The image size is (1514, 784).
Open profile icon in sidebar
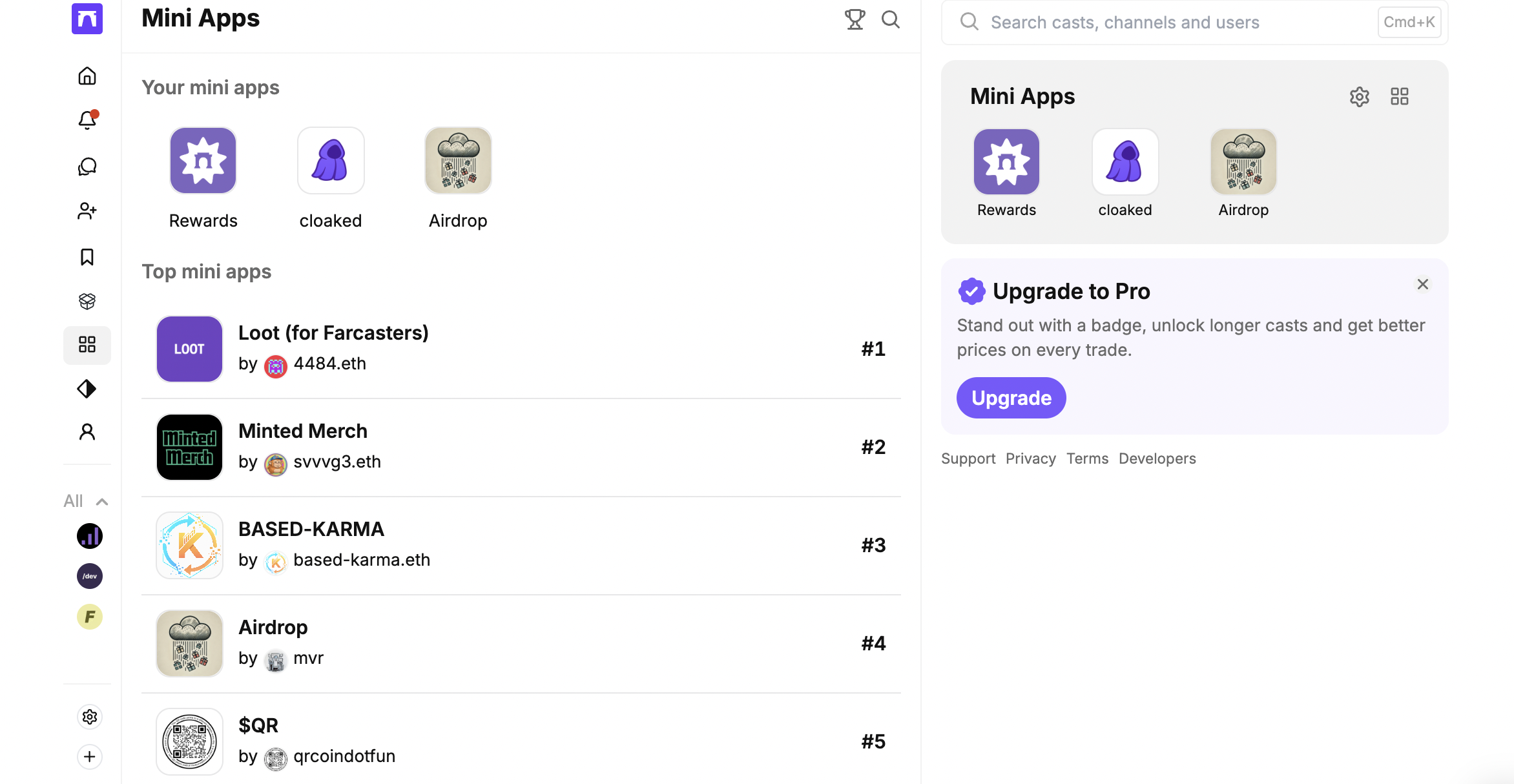pos(87,432)
